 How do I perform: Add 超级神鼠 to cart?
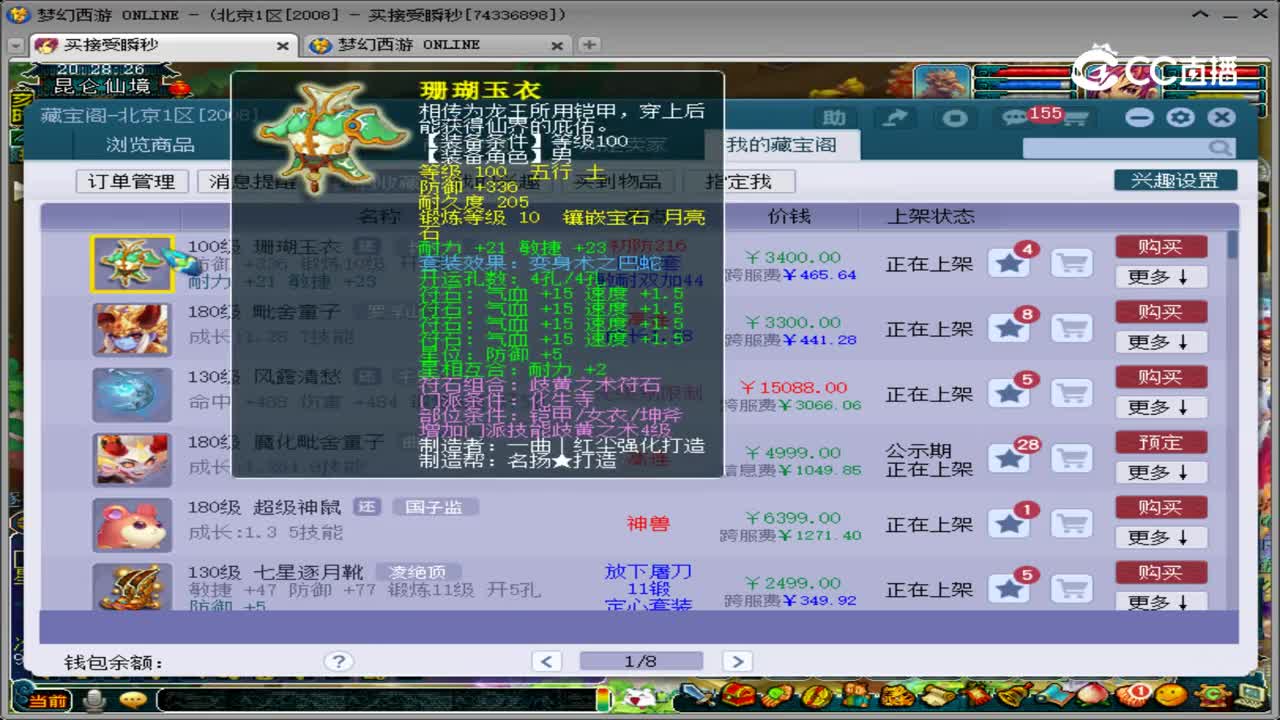(1072, 523)
